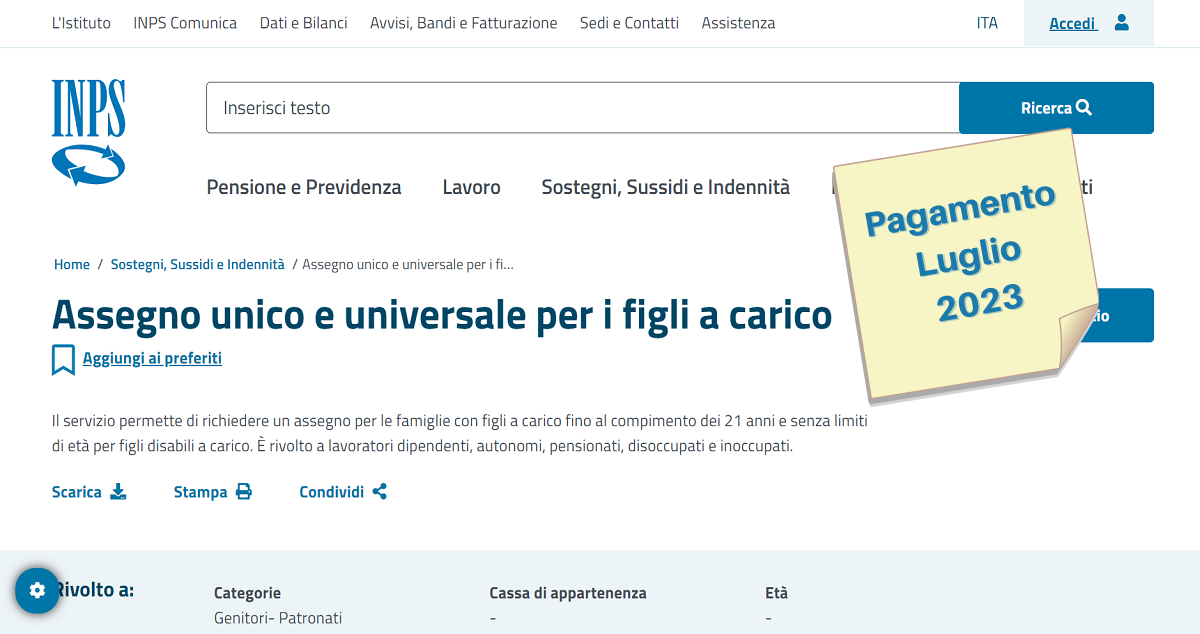Open the cookie settings gear button
Viewport: 1200px width, 634px height.
[37, 590]
